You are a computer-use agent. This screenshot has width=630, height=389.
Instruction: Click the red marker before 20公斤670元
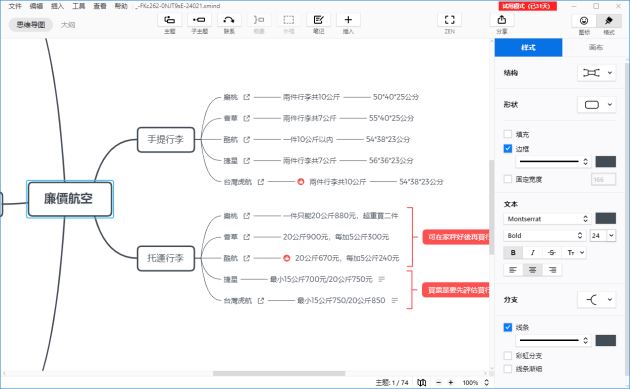point(286,258)
